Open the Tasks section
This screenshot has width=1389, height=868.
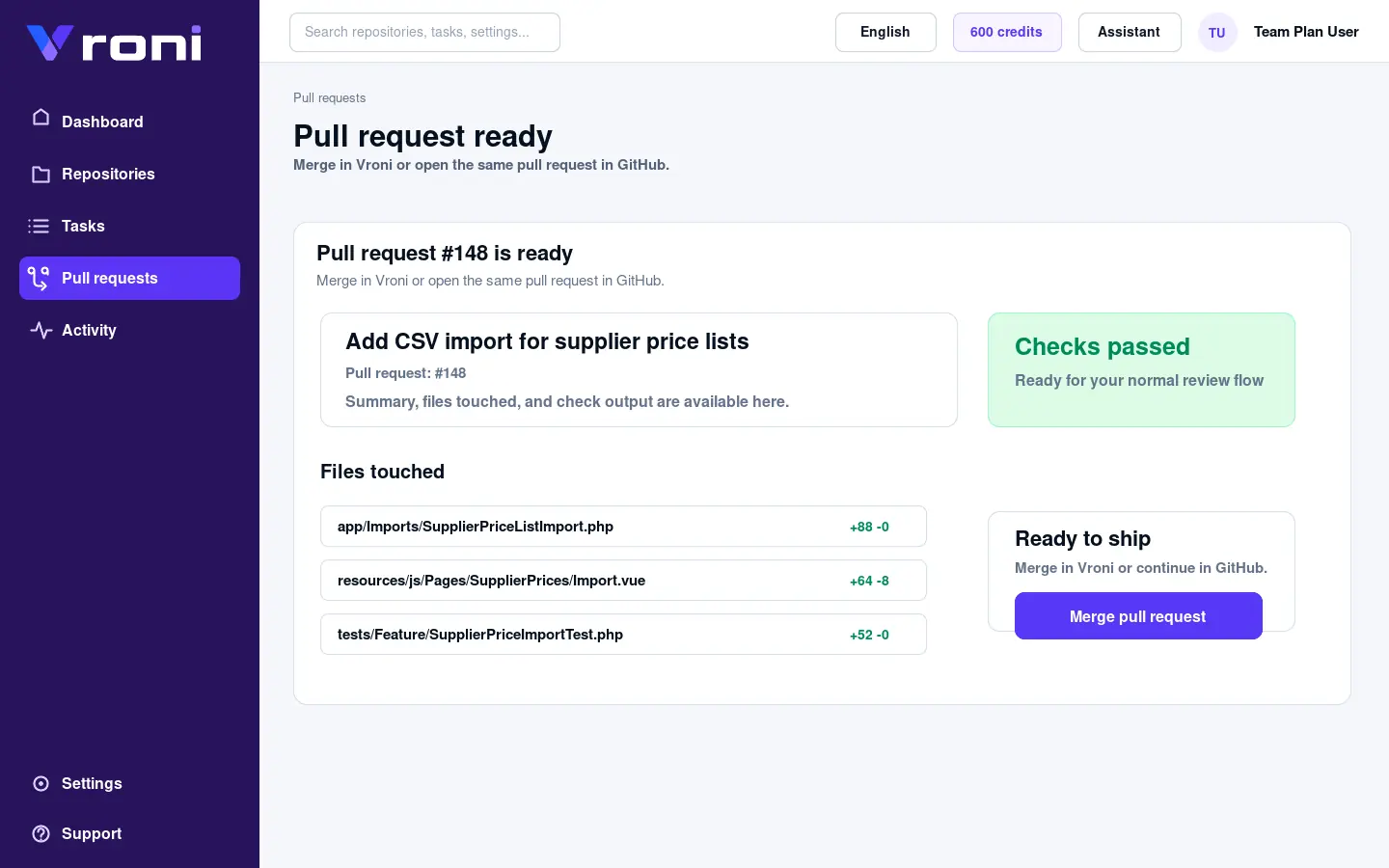[x=129, y=226]
